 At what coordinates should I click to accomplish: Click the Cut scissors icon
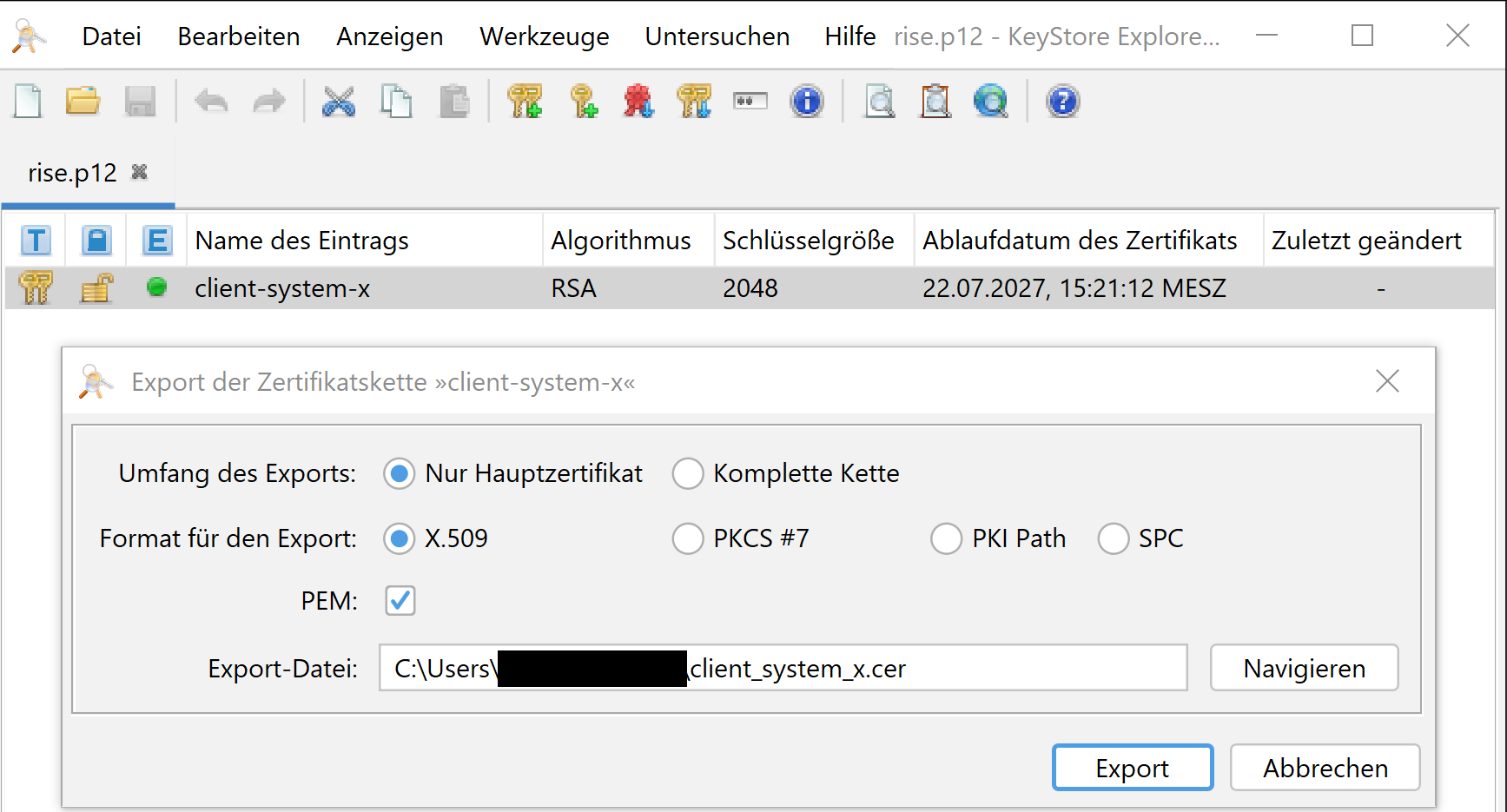pos(338,102)
